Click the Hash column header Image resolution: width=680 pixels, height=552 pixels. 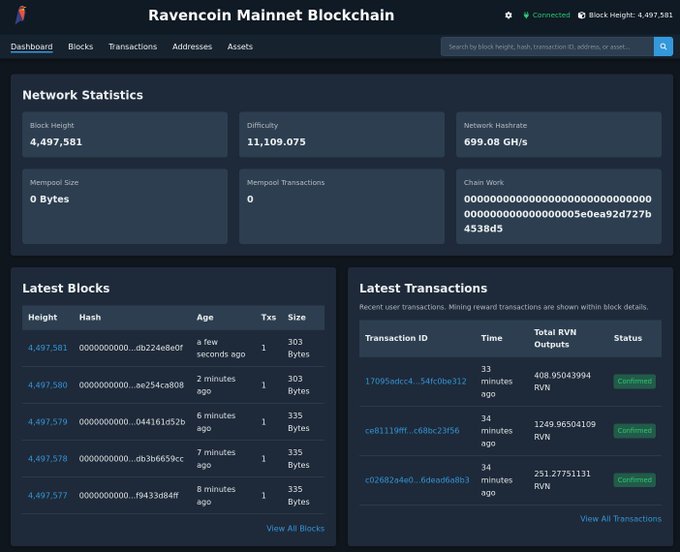[90, 317]
